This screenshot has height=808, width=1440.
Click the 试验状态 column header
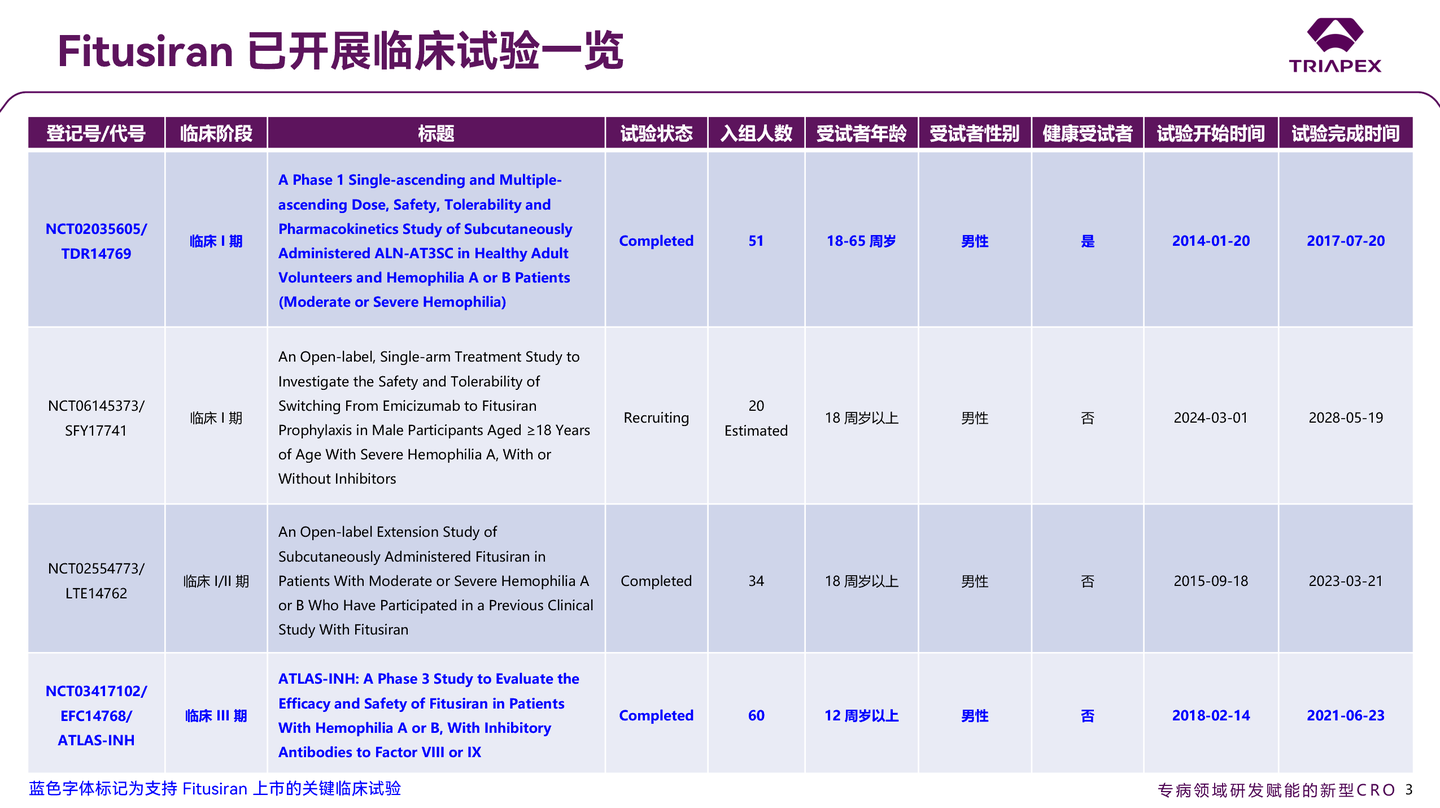tap(655, 132)
